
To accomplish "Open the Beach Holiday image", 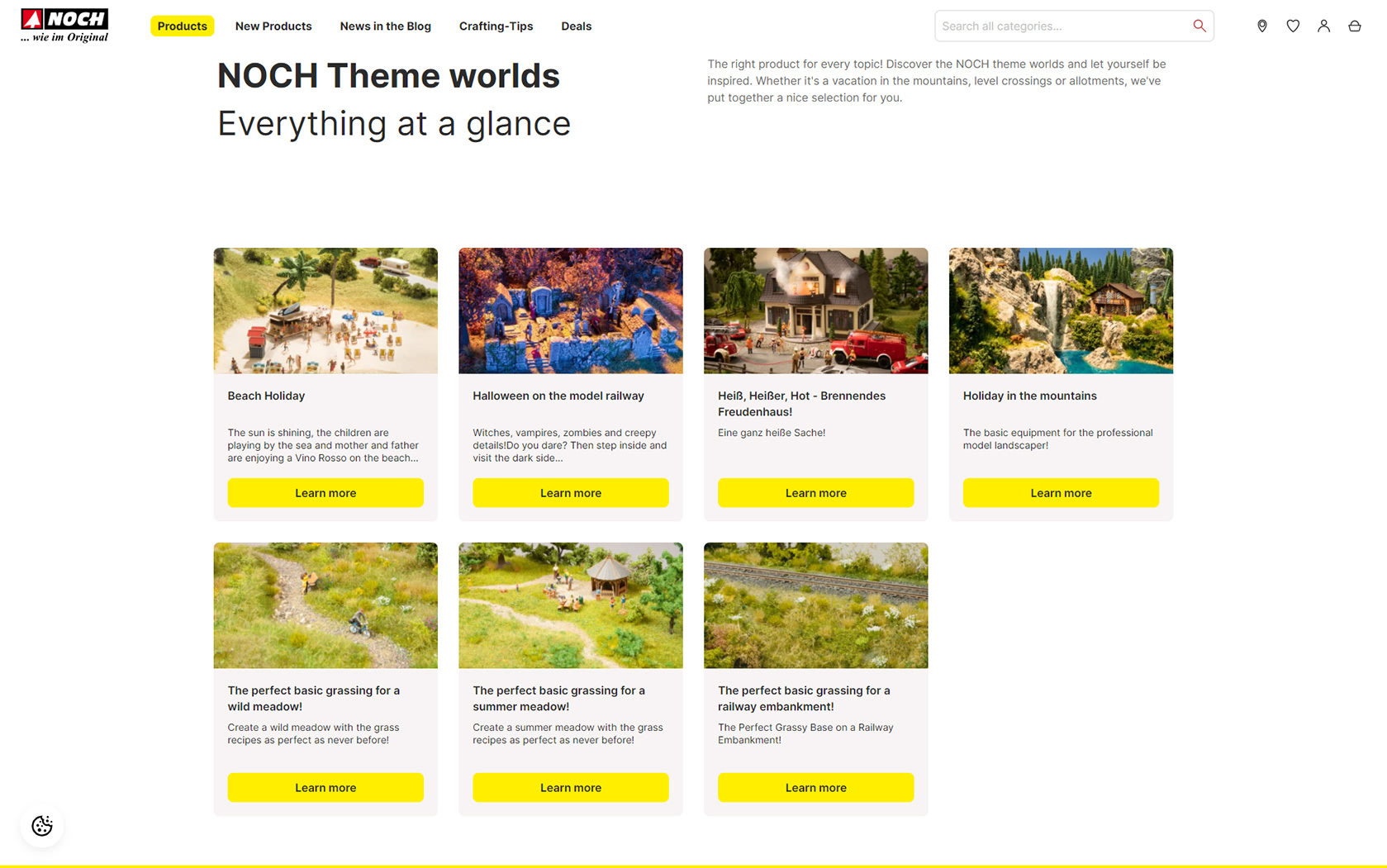I will (x=325, y=311).
